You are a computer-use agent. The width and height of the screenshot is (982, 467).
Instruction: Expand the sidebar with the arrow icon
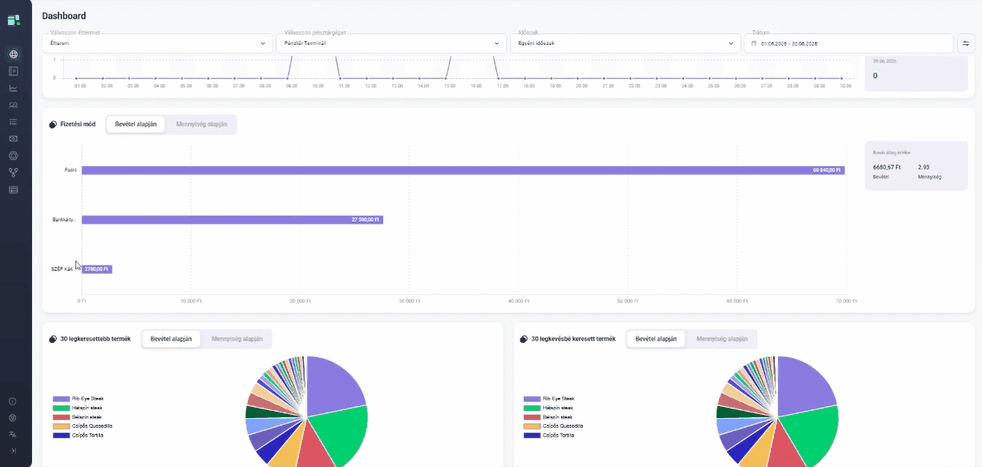click(x=13, y=451)
